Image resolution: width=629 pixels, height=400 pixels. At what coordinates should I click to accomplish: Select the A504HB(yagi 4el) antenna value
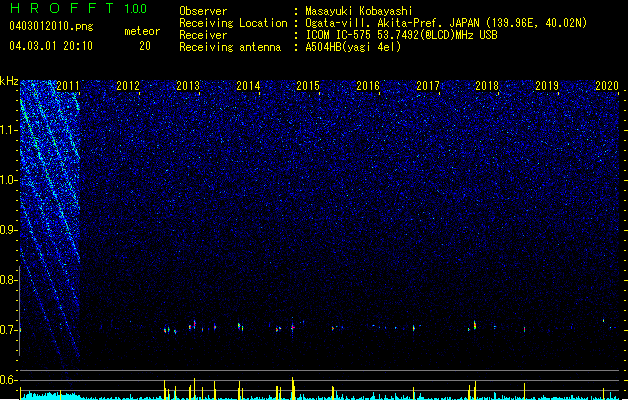click(353, 47)
